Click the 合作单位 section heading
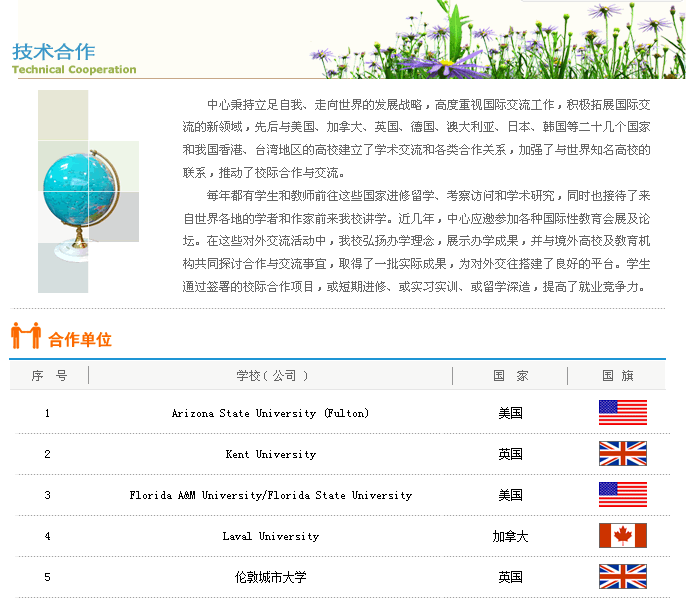 click(x=80, y=340)
